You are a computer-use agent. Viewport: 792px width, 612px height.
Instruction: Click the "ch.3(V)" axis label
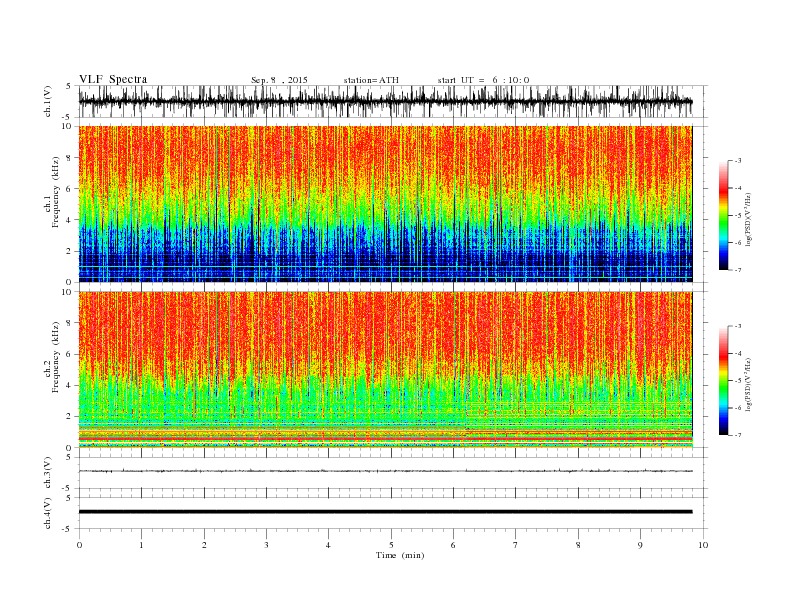tap(48, 473)
